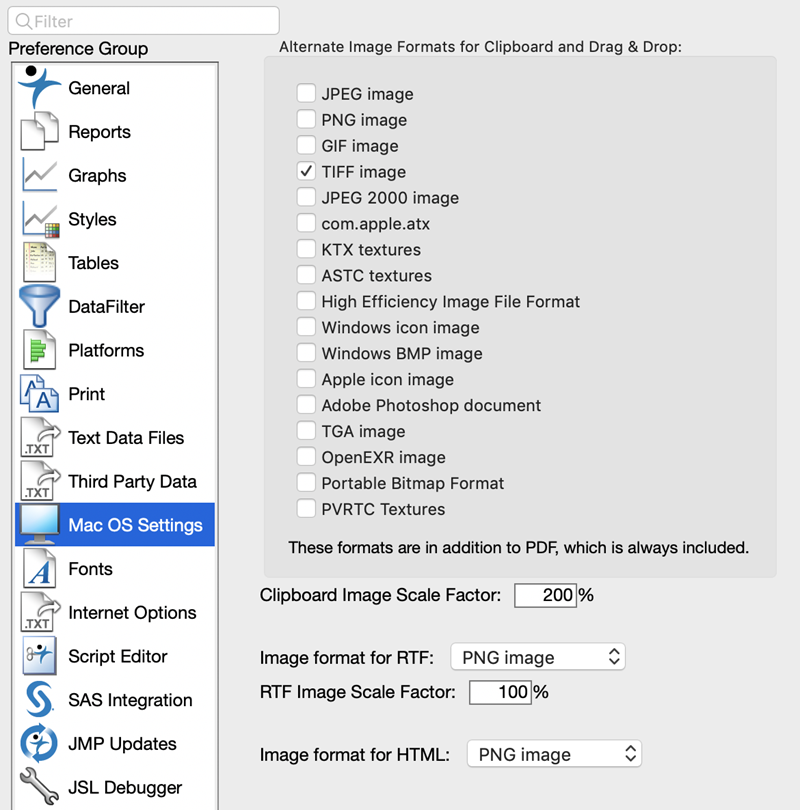Check the Windows BMP image box
This screenshot has height=810, width=800.
[306, 352]
